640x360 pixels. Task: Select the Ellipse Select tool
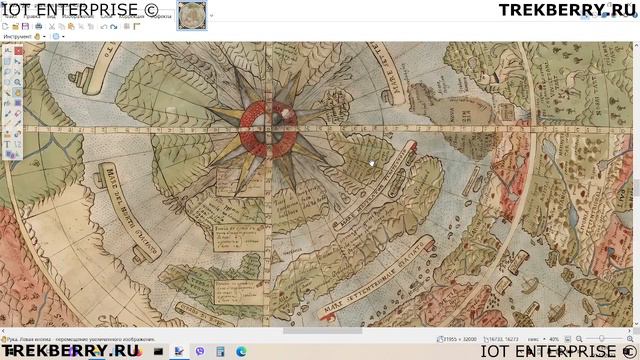point(7,82)
